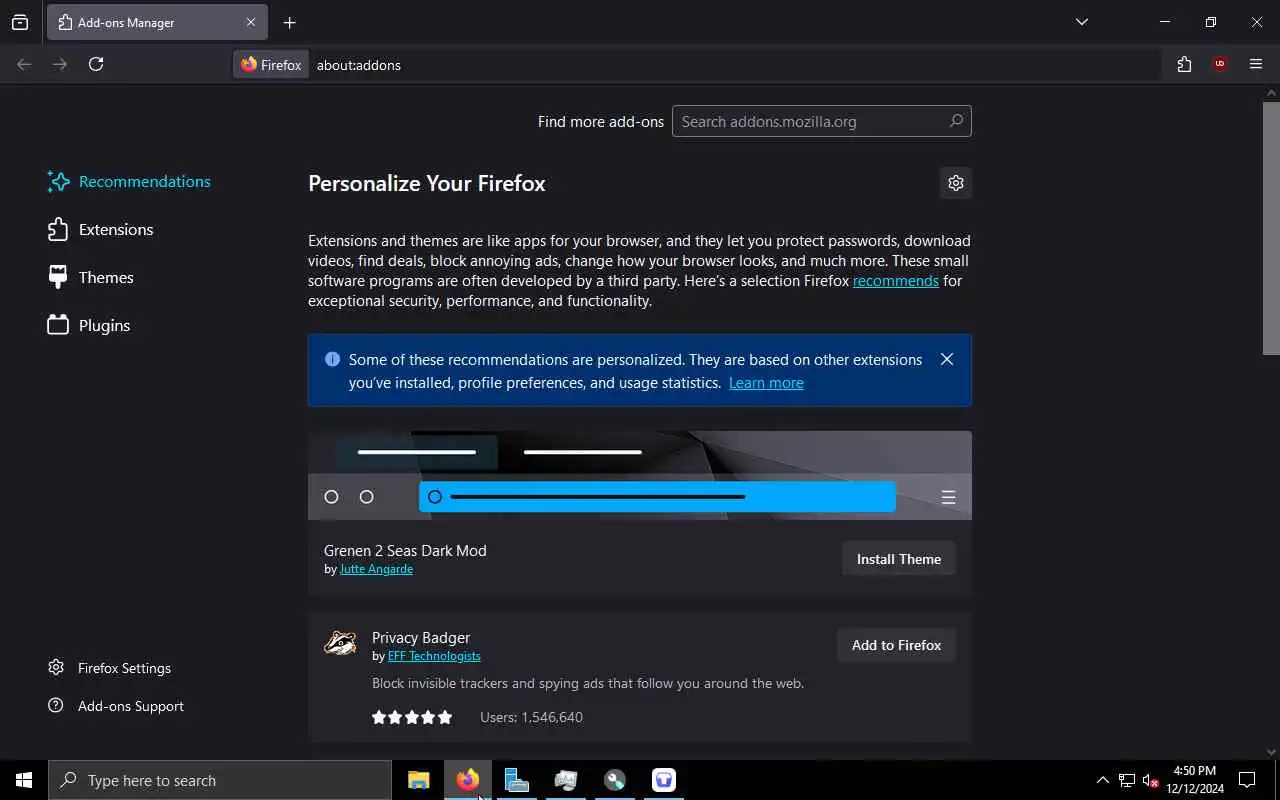
Task: Dismiss the personalized recommendations notice
Action: click(x=947, y=359)
